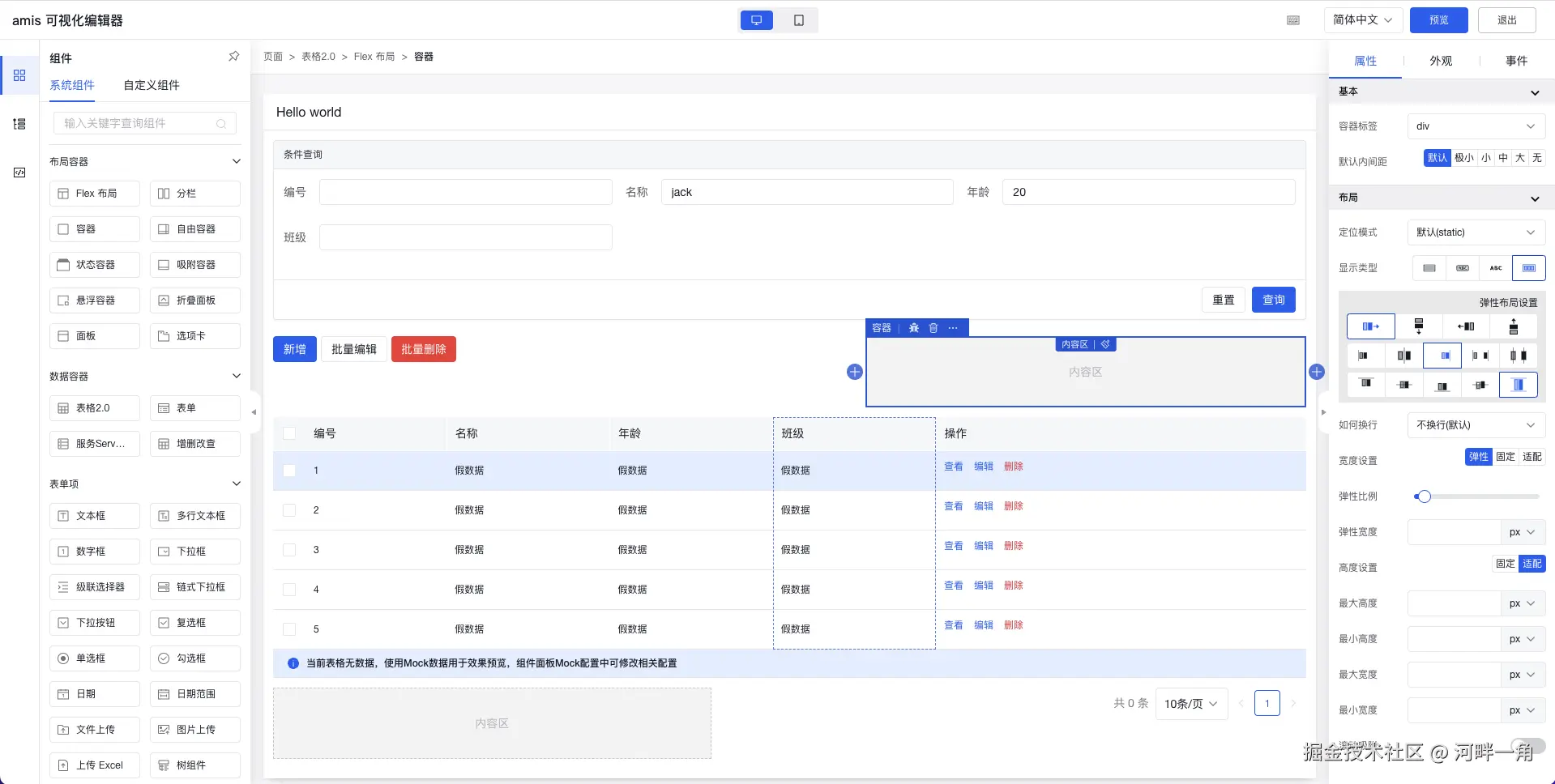
Task: Click the clear icon beside 内容区 label
Action: (1105, 344)
